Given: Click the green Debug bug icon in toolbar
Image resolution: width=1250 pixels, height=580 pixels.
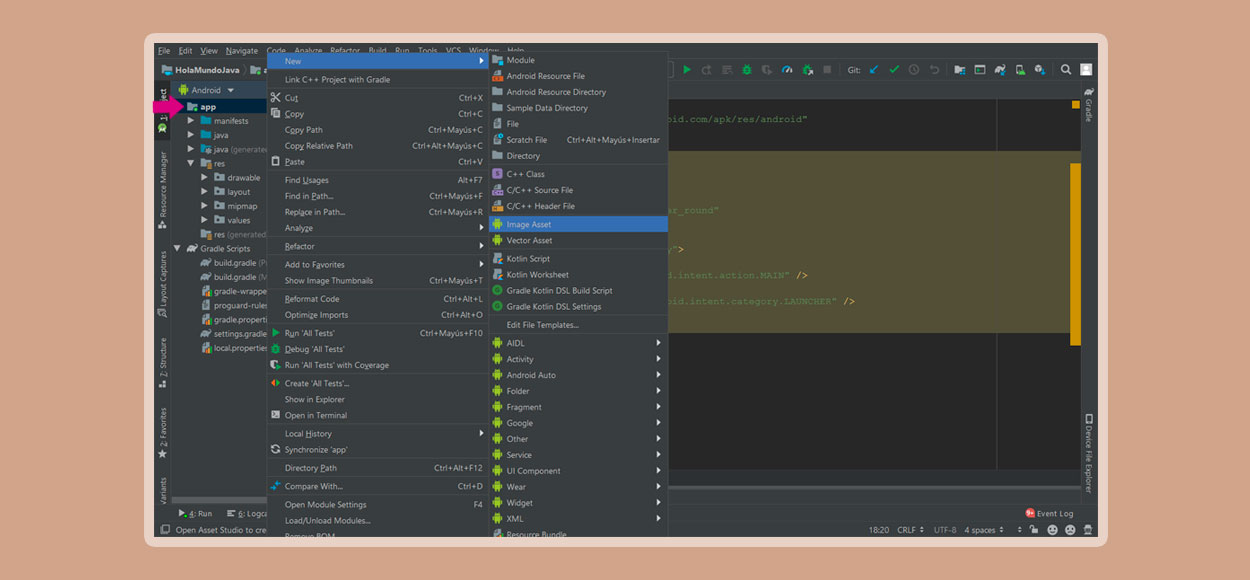Looking at the screenshot, I should point(746,70).
